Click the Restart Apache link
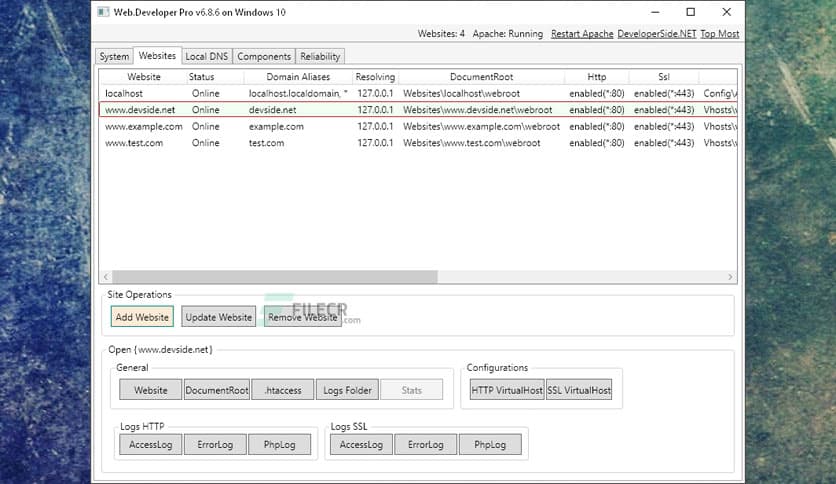The image size is (836, 484). pyautogui.click(x=582, y=34)
